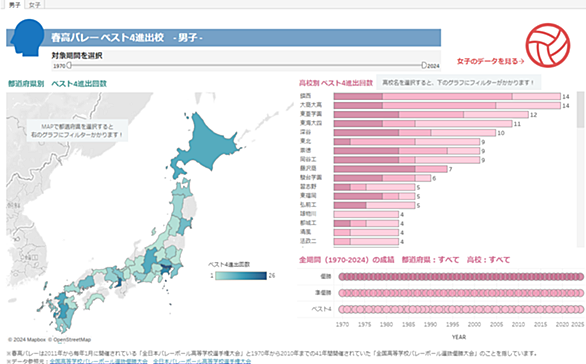
Task: Select the first circle in 準優勝 row
Action: pyautogui.click(x=342, y=293)
